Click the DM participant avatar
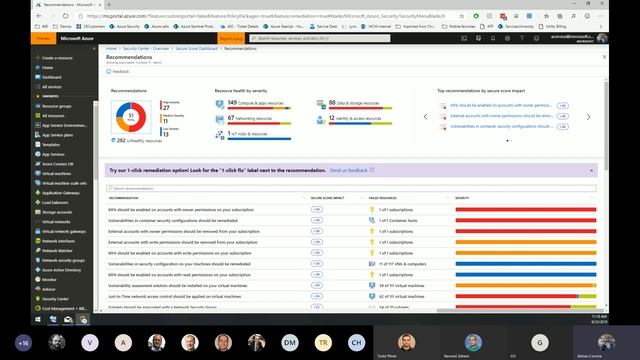Viewport: 640px width, 360px height. (x=289, y=342)
